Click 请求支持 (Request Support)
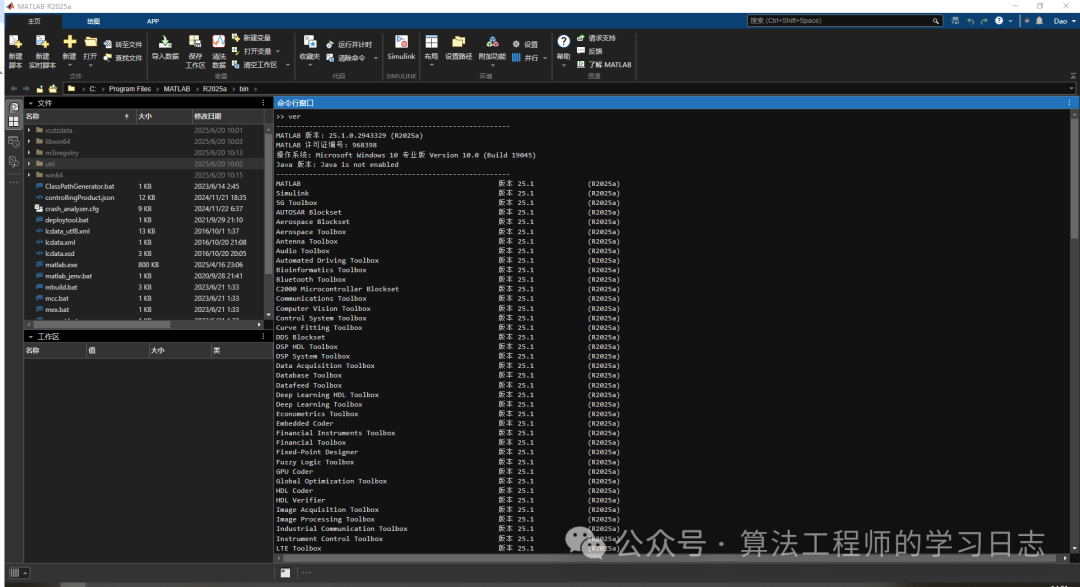This screenshot has width=1080, height=587. click(x=596, y=38)
